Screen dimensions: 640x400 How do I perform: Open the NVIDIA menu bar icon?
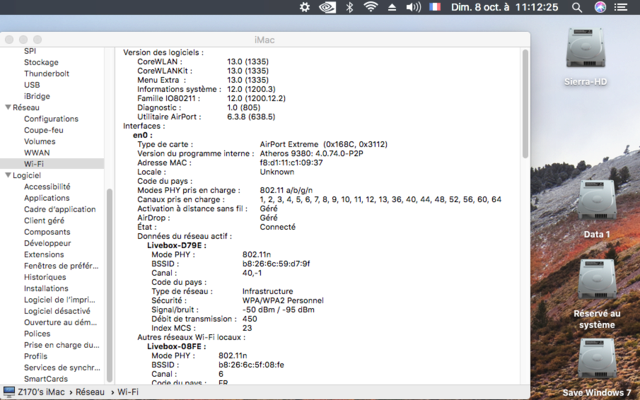pos(327,7)
